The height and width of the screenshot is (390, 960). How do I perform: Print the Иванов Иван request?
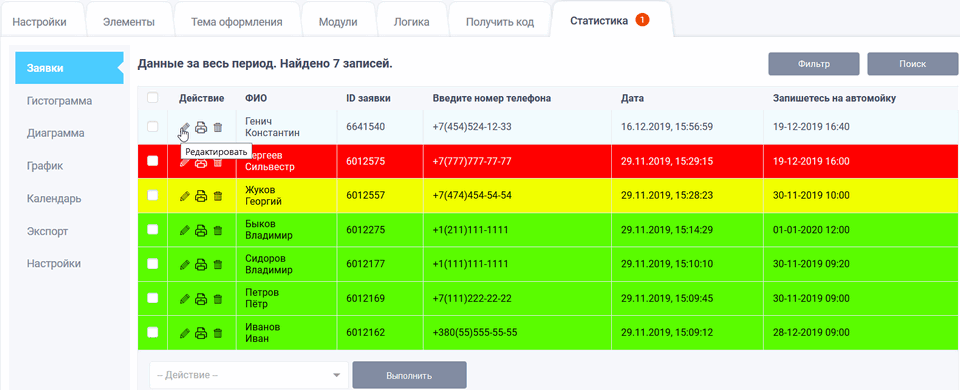coord(201,334)
